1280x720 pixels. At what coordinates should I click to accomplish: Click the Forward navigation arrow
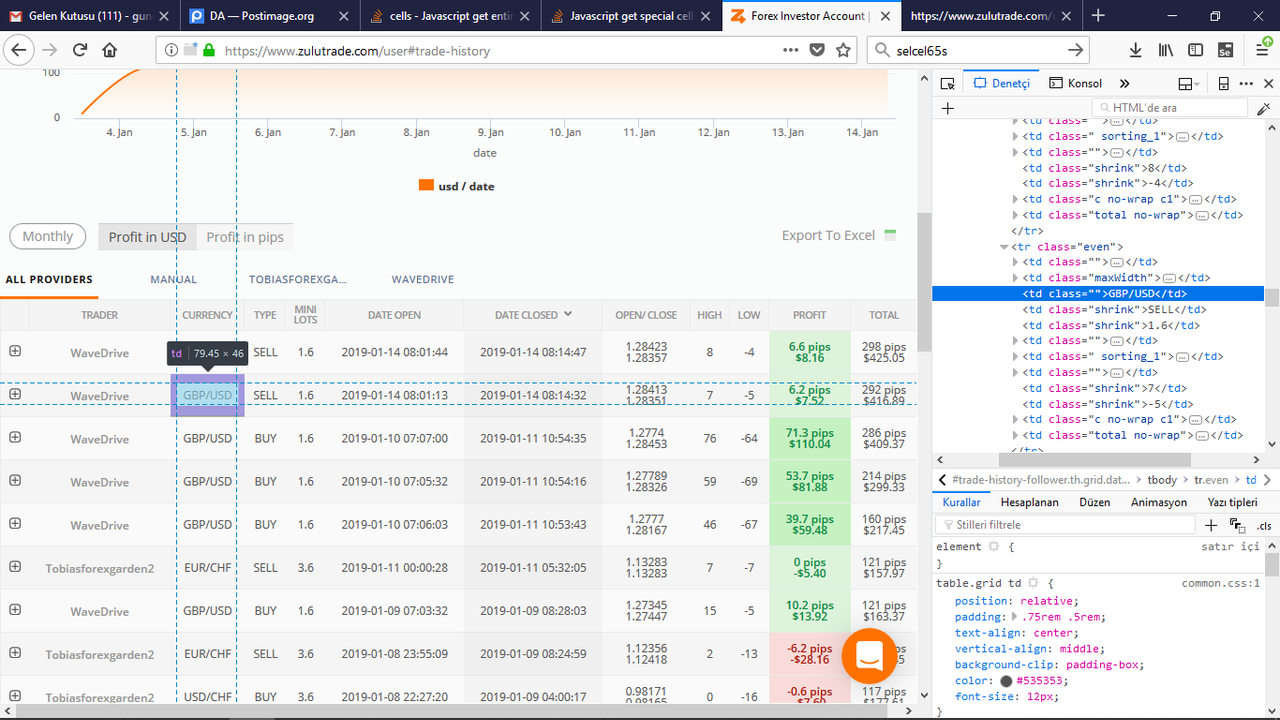(x=49, y=50)
